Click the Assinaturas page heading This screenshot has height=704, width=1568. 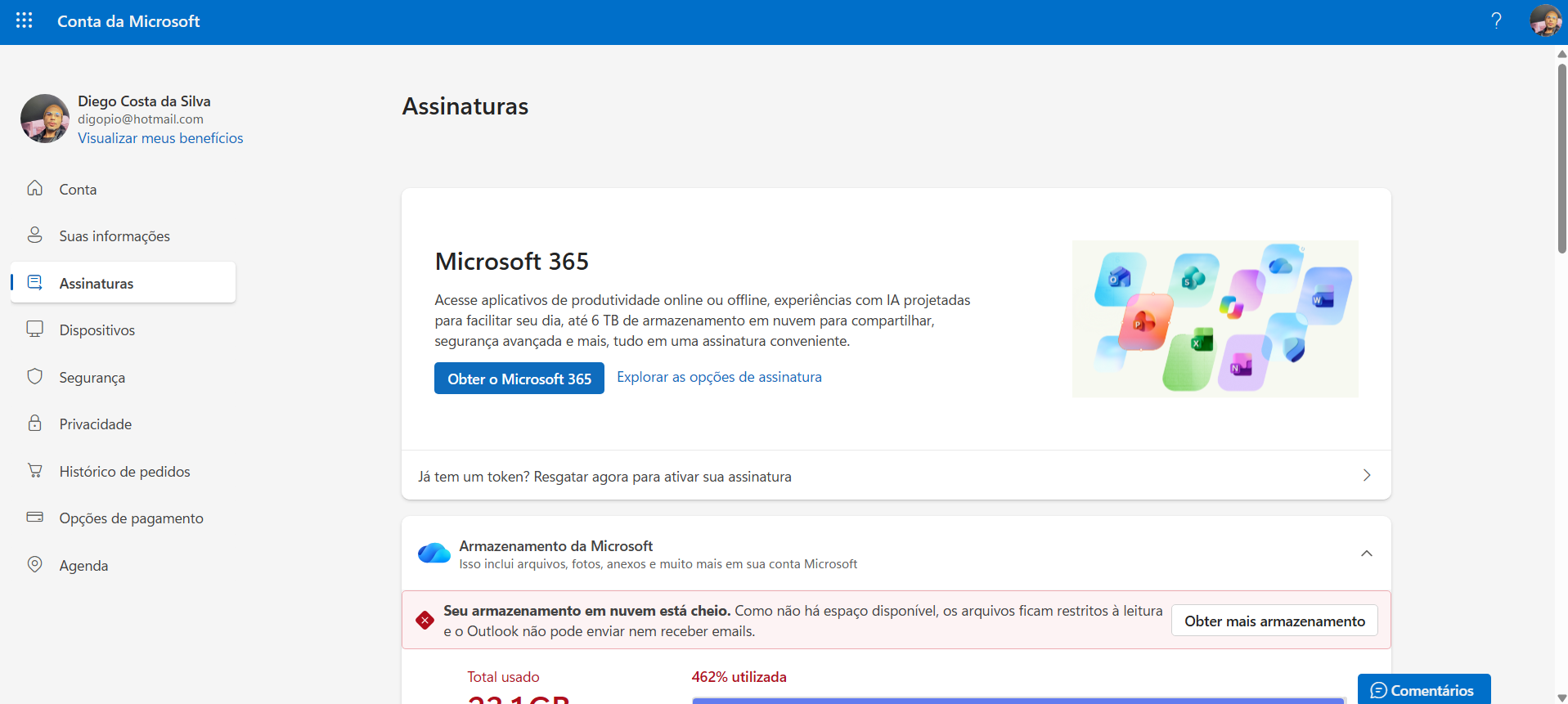pyautogui.click(x=465, y=106)
